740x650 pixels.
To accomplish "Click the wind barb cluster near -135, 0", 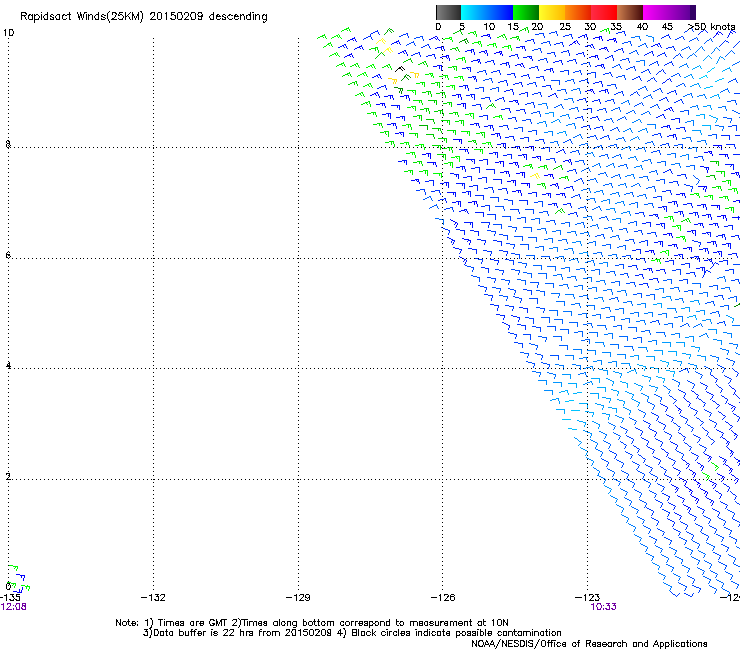I will [18, 578].
